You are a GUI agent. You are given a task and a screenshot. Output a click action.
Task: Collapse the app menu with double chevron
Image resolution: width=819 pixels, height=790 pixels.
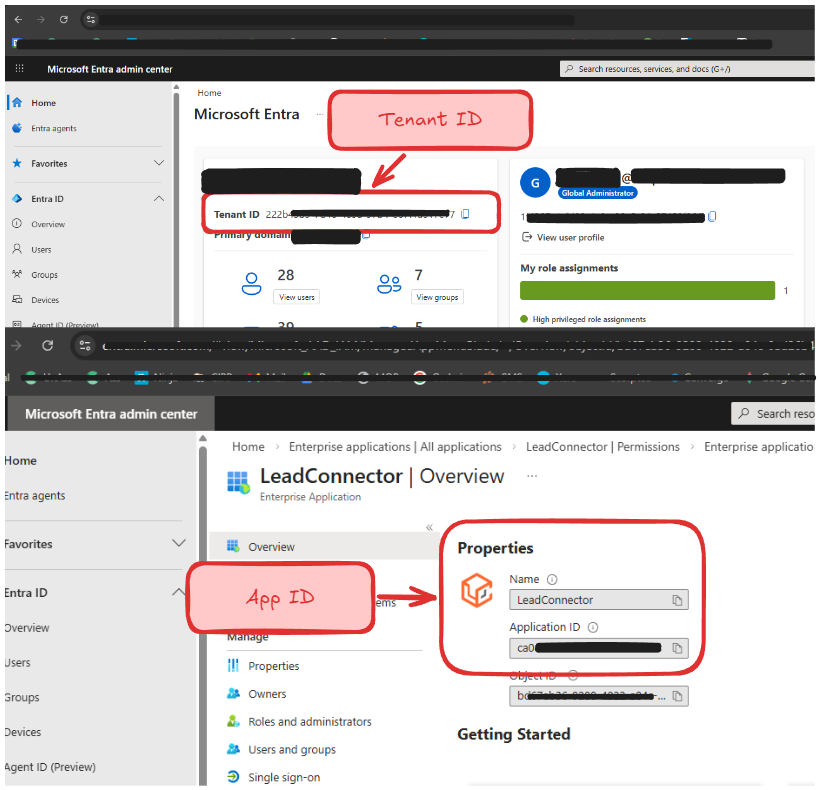click(429, 527)
